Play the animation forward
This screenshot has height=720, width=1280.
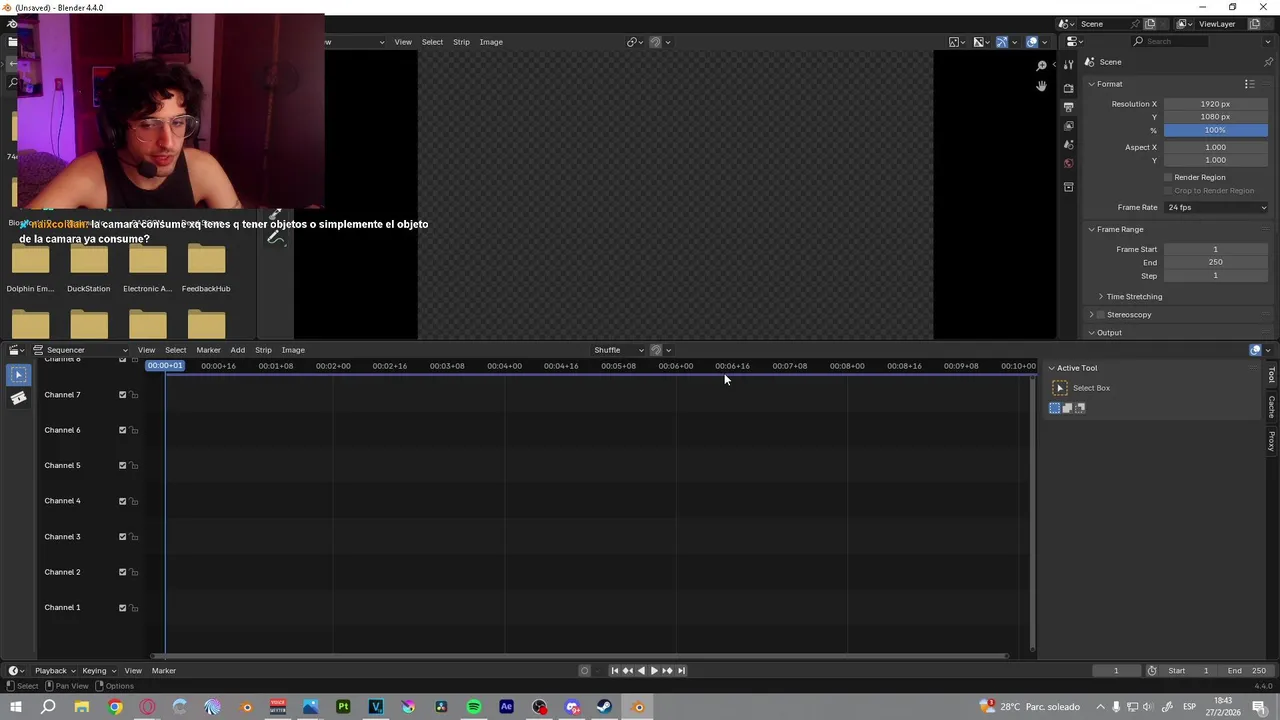[x=654, y=671]
